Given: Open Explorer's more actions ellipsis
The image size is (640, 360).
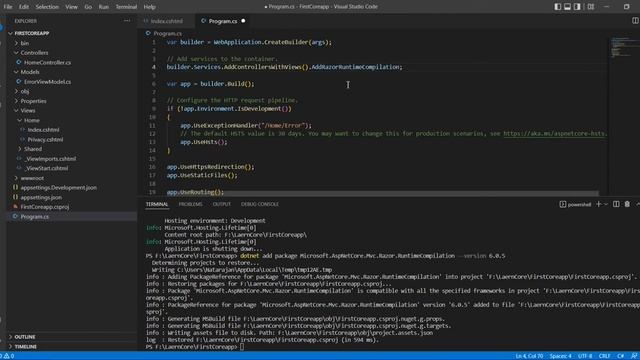Looking at the screenshot, I should tap(127, 20).
